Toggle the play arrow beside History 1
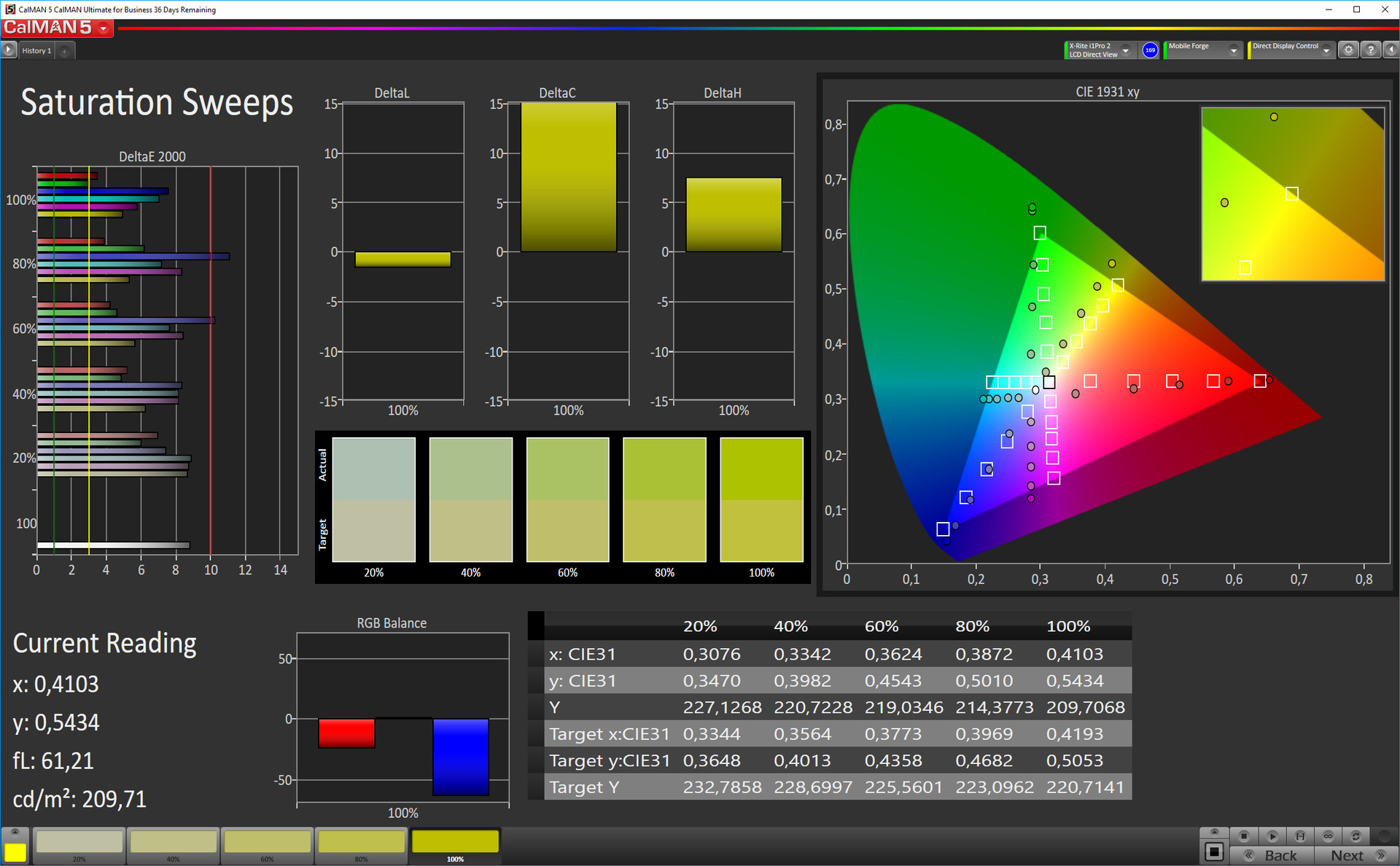 [9, 50]
